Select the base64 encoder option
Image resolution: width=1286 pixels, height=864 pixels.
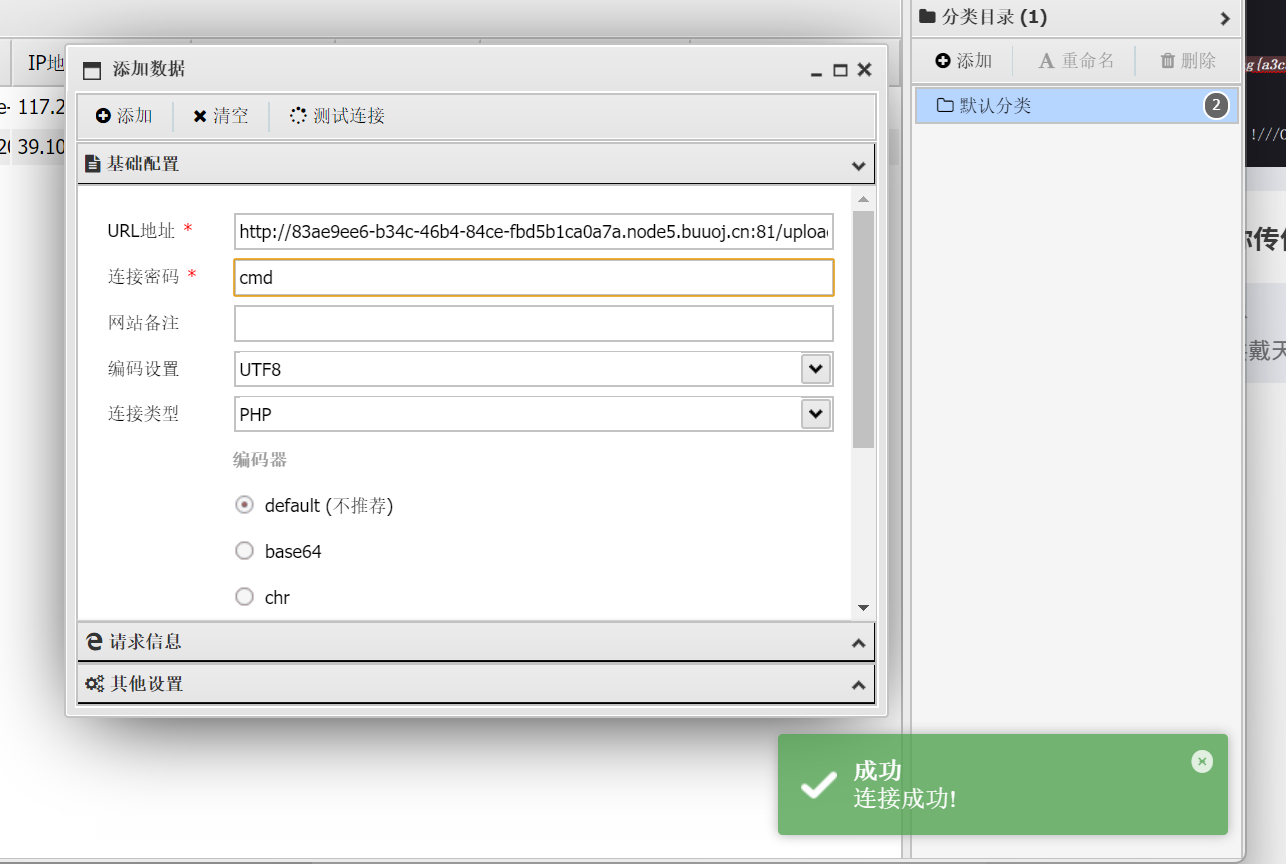(x=244, y=551)
